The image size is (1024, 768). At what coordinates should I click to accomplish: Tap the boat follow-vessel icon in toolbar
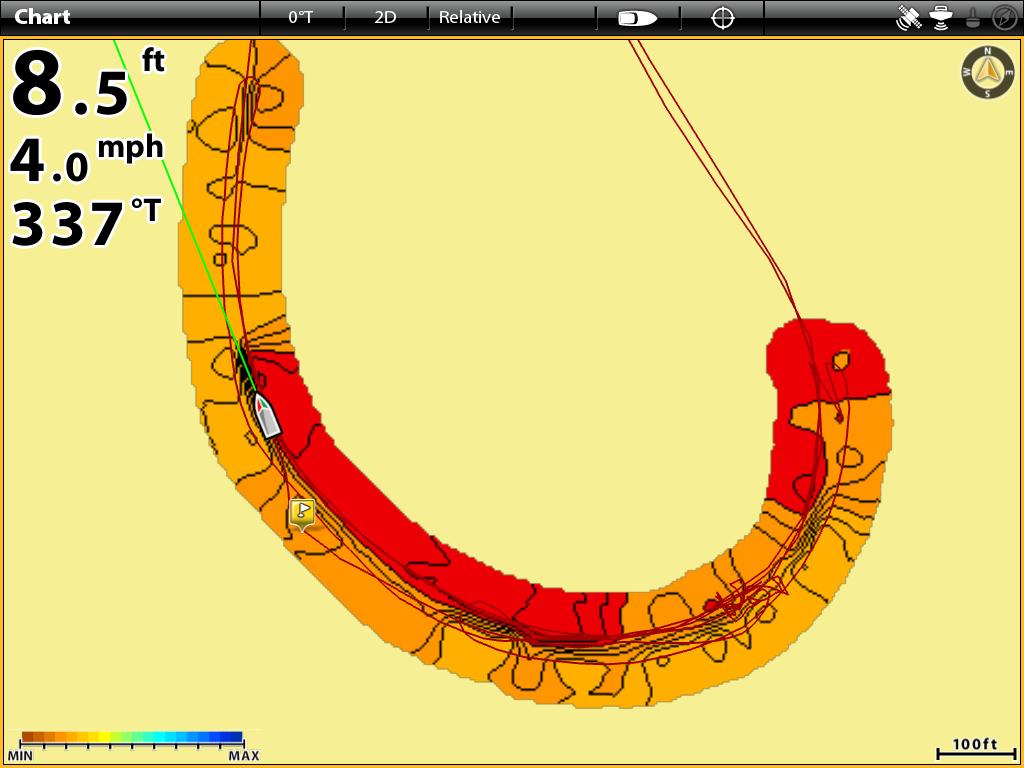tap(637, 18)
